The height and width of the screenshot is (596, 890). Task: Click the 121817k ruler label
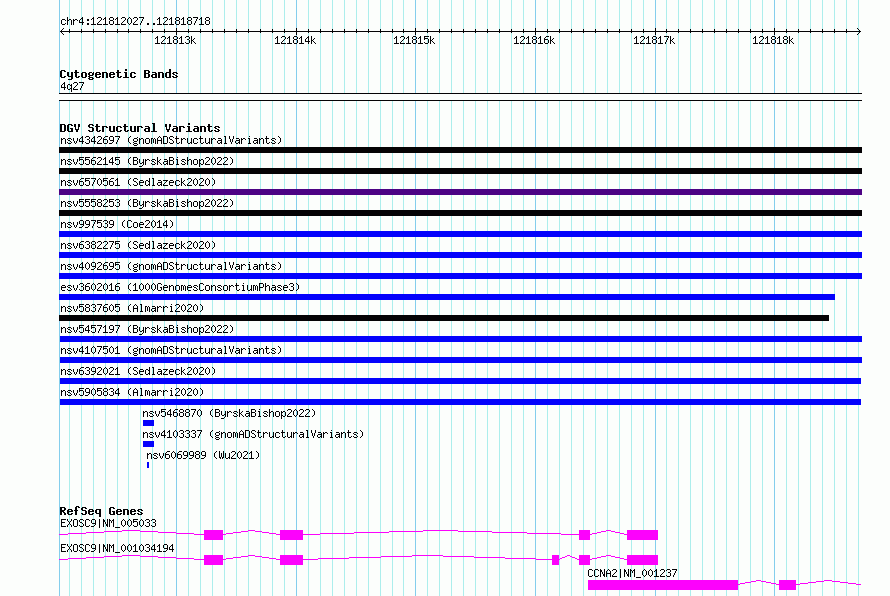point(654,40)
